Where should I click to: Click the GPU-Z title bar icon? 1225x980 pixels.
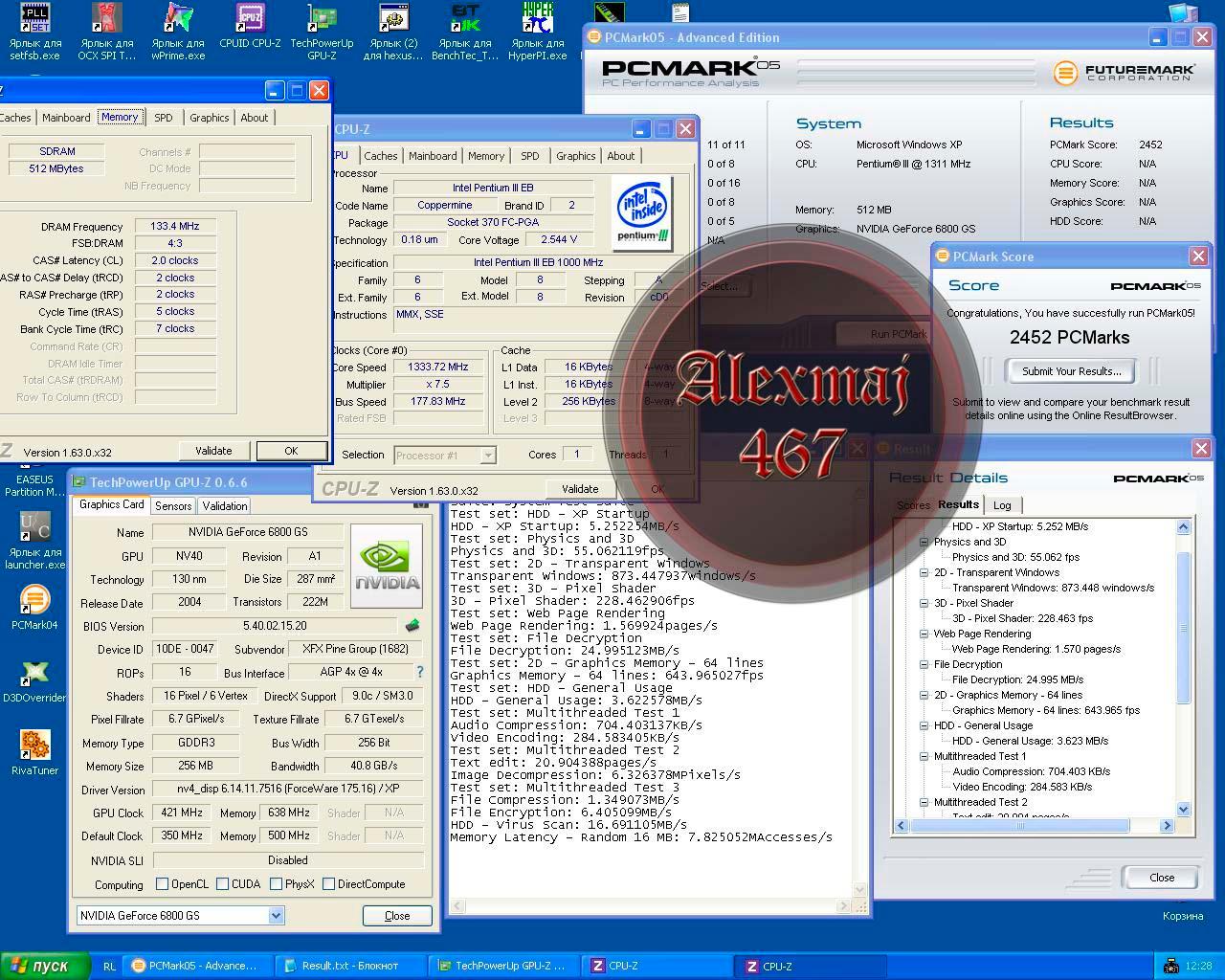point(79,482)
